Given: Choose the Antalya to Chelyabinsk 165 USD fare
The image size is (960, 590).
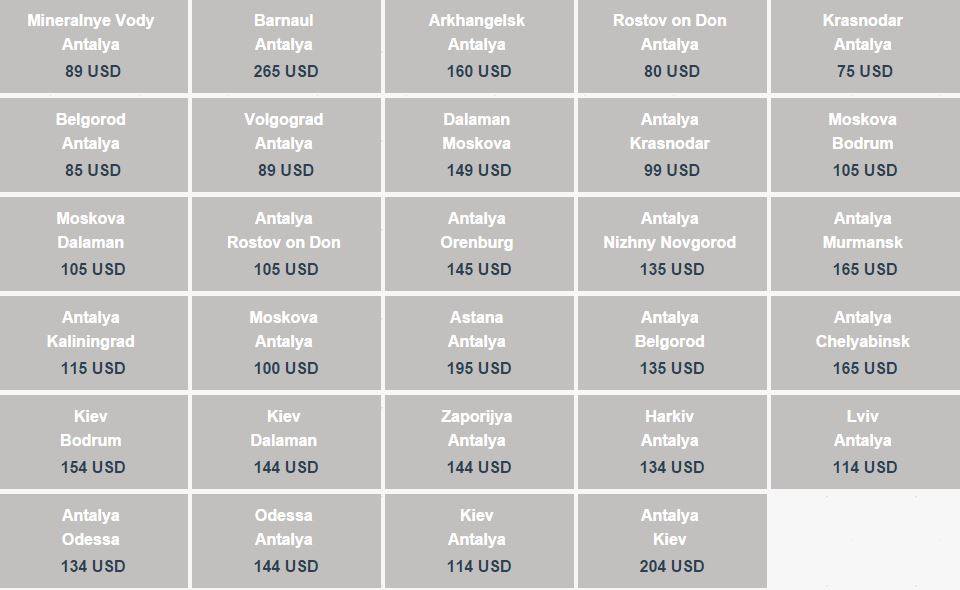Looking at the screenshot, I should [865, 343].
